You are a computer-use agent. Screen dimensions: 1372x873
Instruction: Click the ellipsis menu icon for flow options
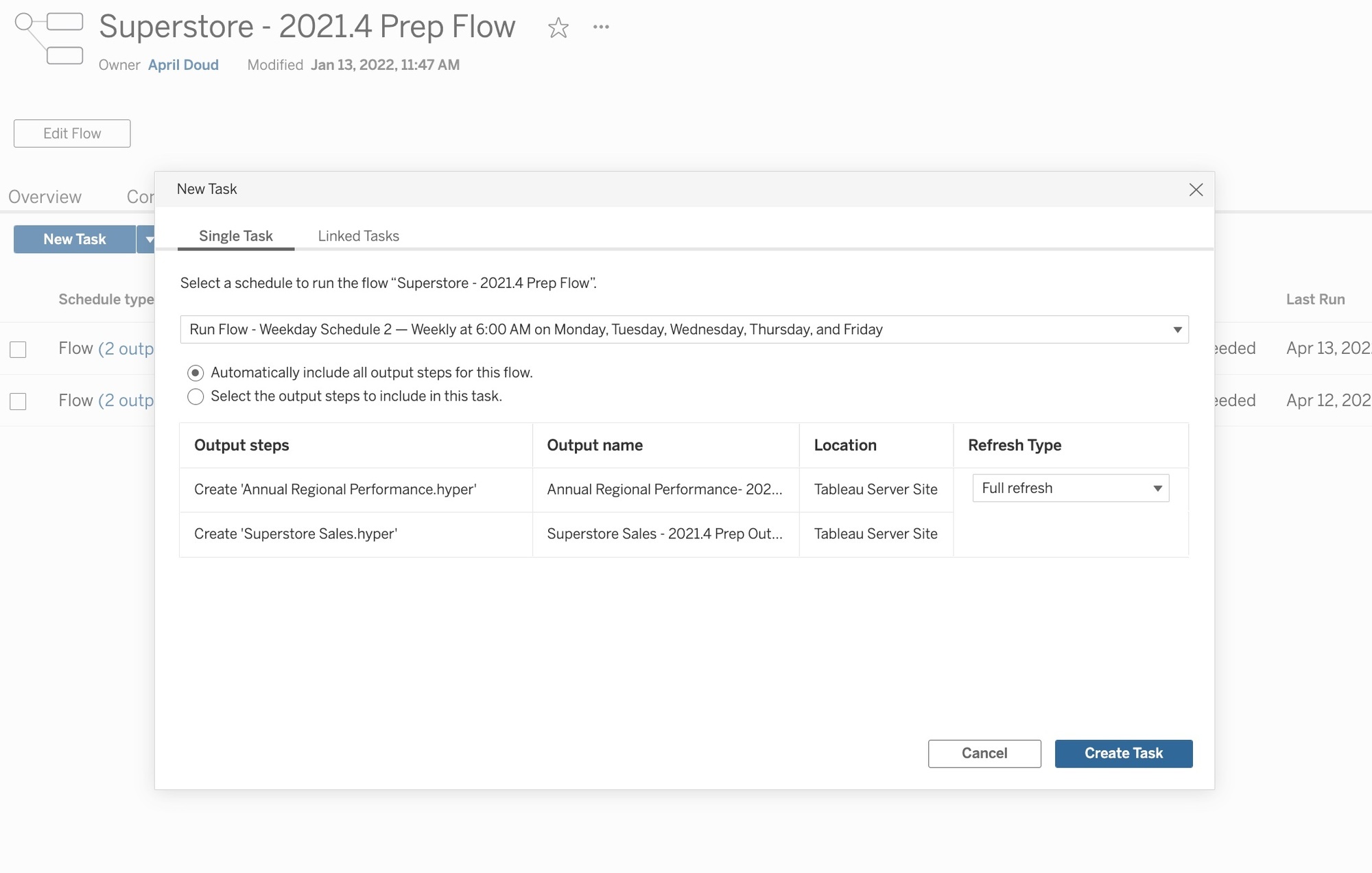point(601,26)
